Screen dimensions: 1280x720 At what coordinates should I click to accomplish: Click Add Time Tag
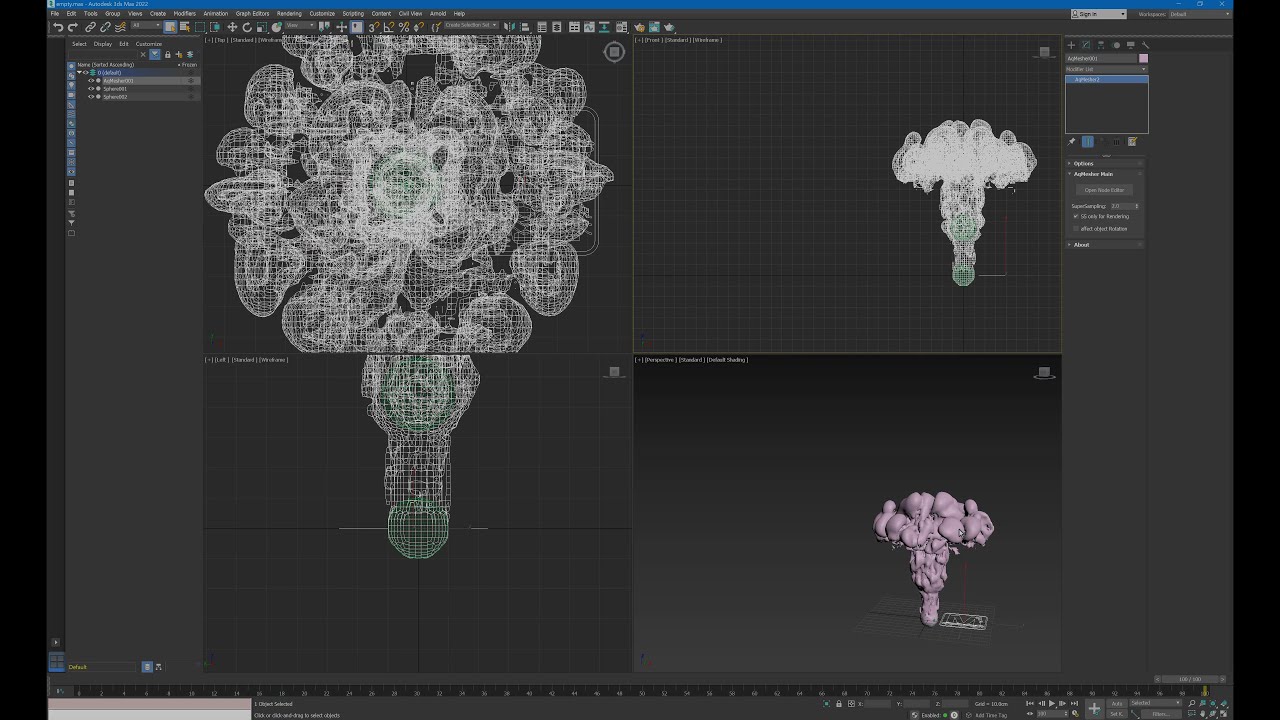(x=991, y=715)
